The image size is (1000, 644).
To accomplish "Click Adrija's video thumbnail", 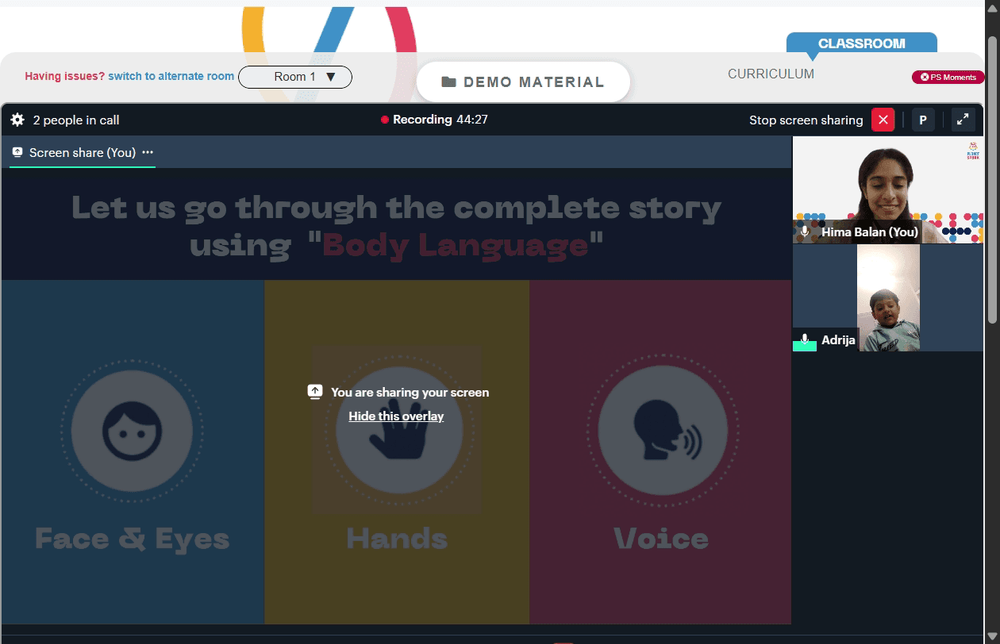I will click(x=888, y=298).
